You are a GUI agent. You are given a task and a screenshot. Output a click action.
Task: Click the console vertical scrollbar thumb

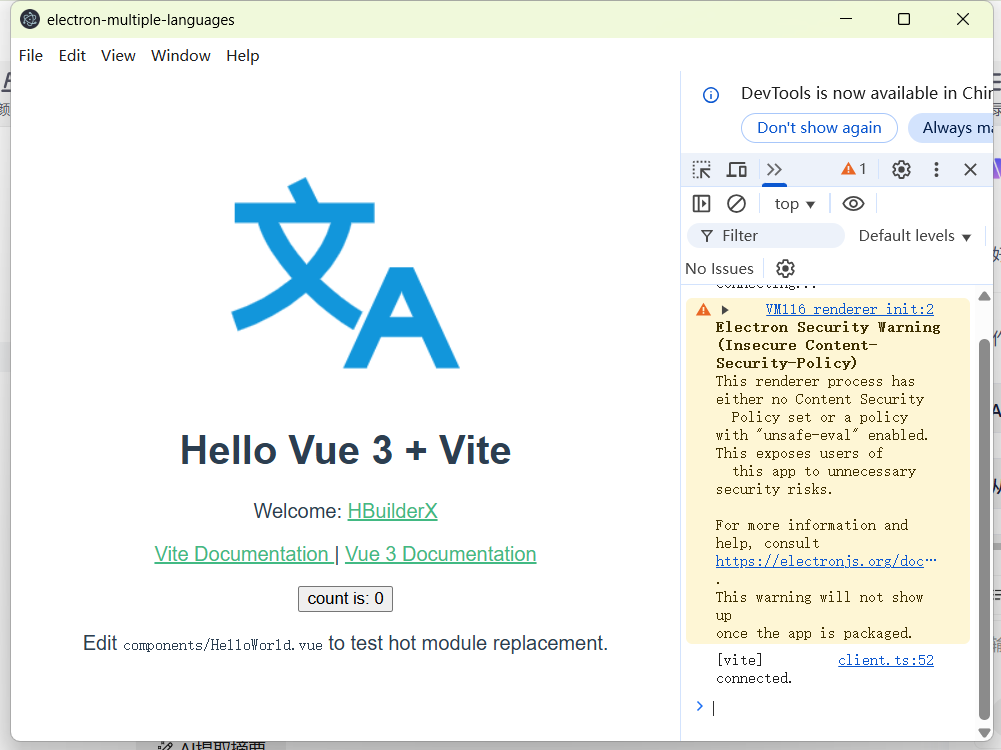984,530
